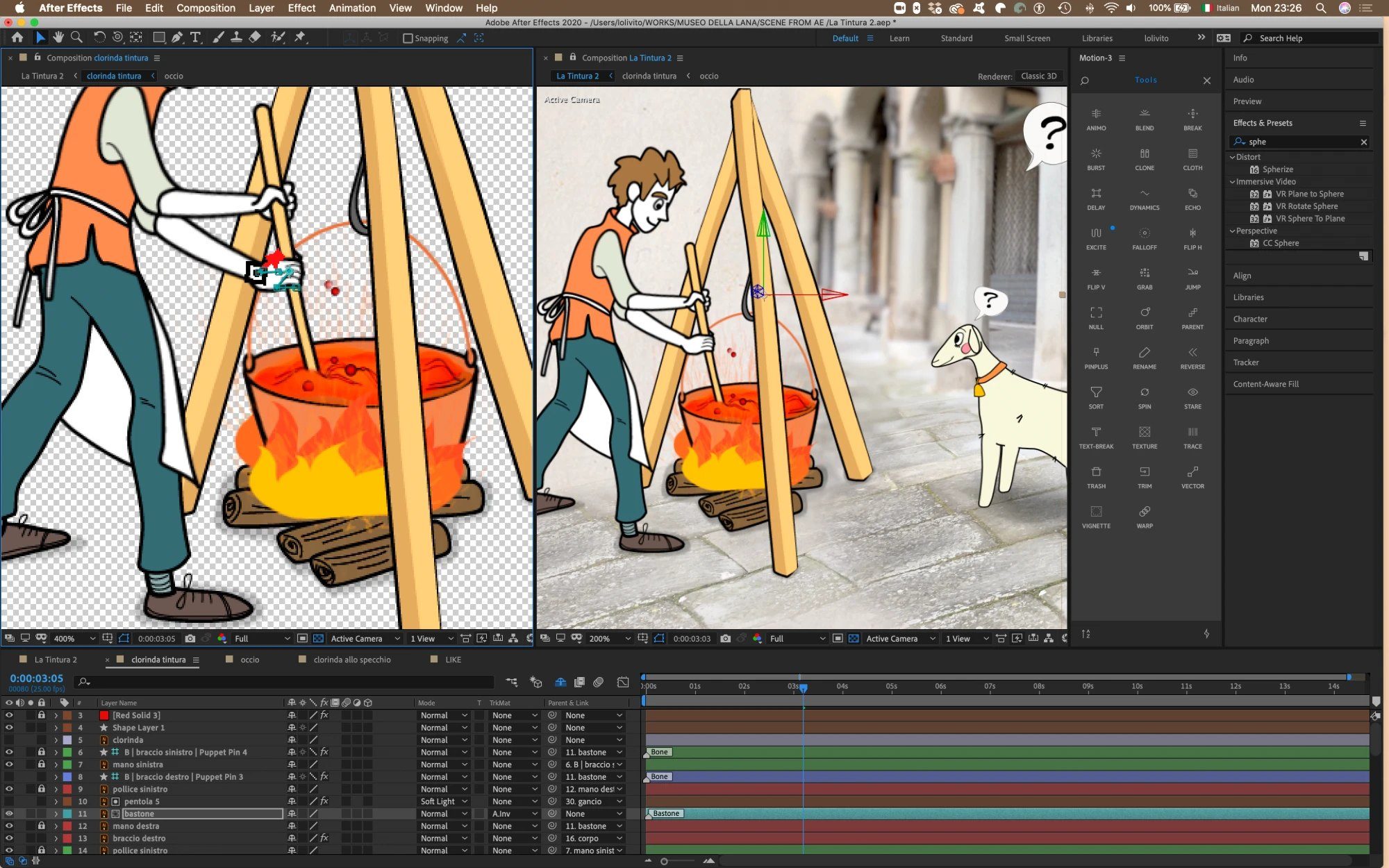Select the Rectangle shape tool
Viewport: 1389px width, 868px height.
click(x=158, y=37)
